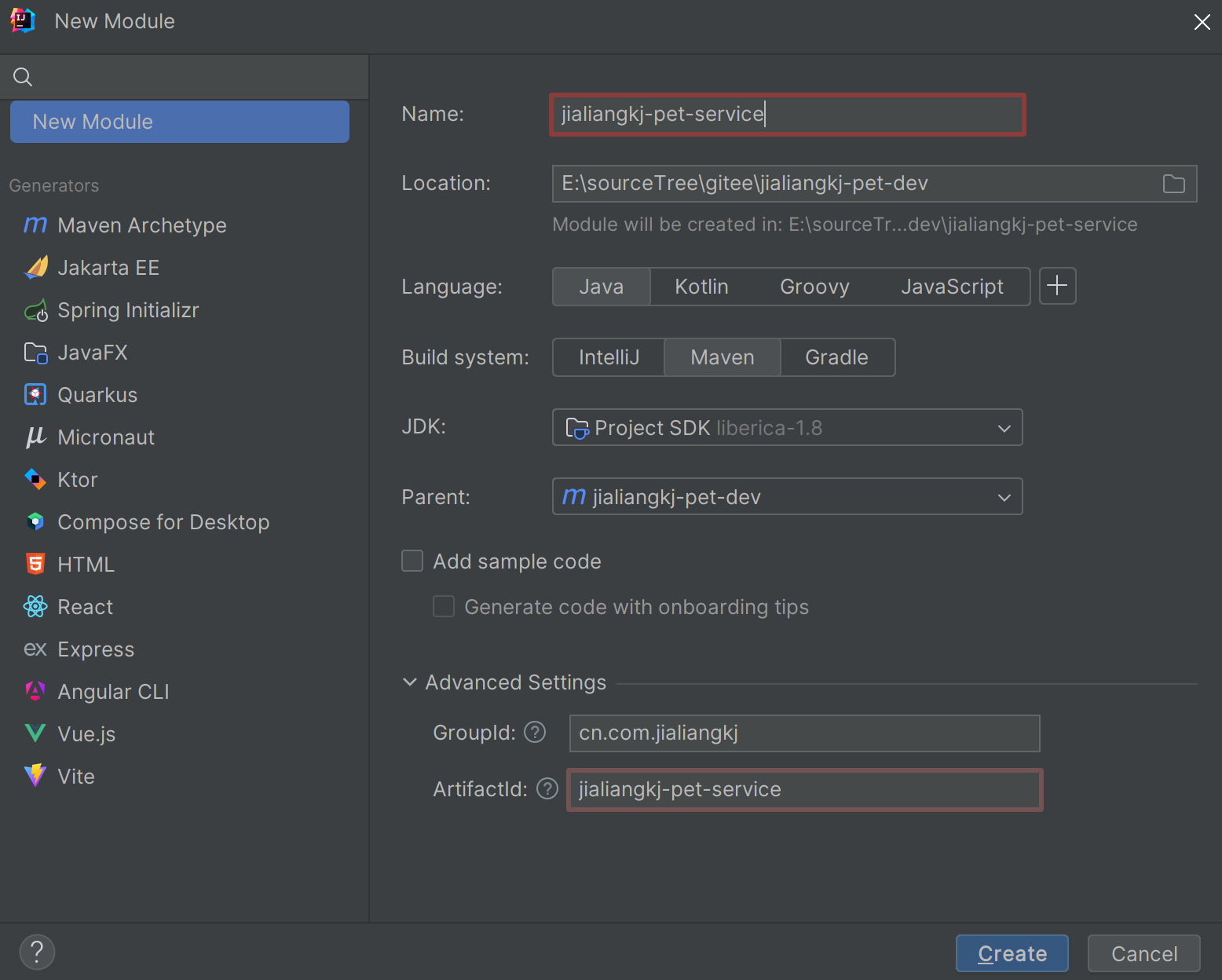Select Quarkus generator label
Viewport: 1222px width, 980px height.
pyautogui.click(x=97, y=395)
